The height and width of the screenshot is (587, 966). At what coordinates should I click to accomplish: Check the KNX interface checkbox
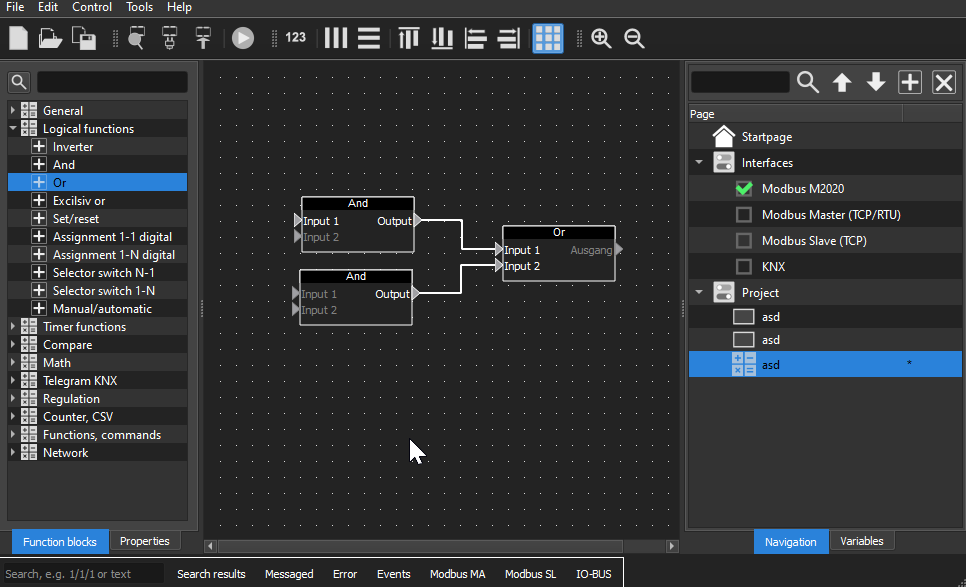(743, 266)
